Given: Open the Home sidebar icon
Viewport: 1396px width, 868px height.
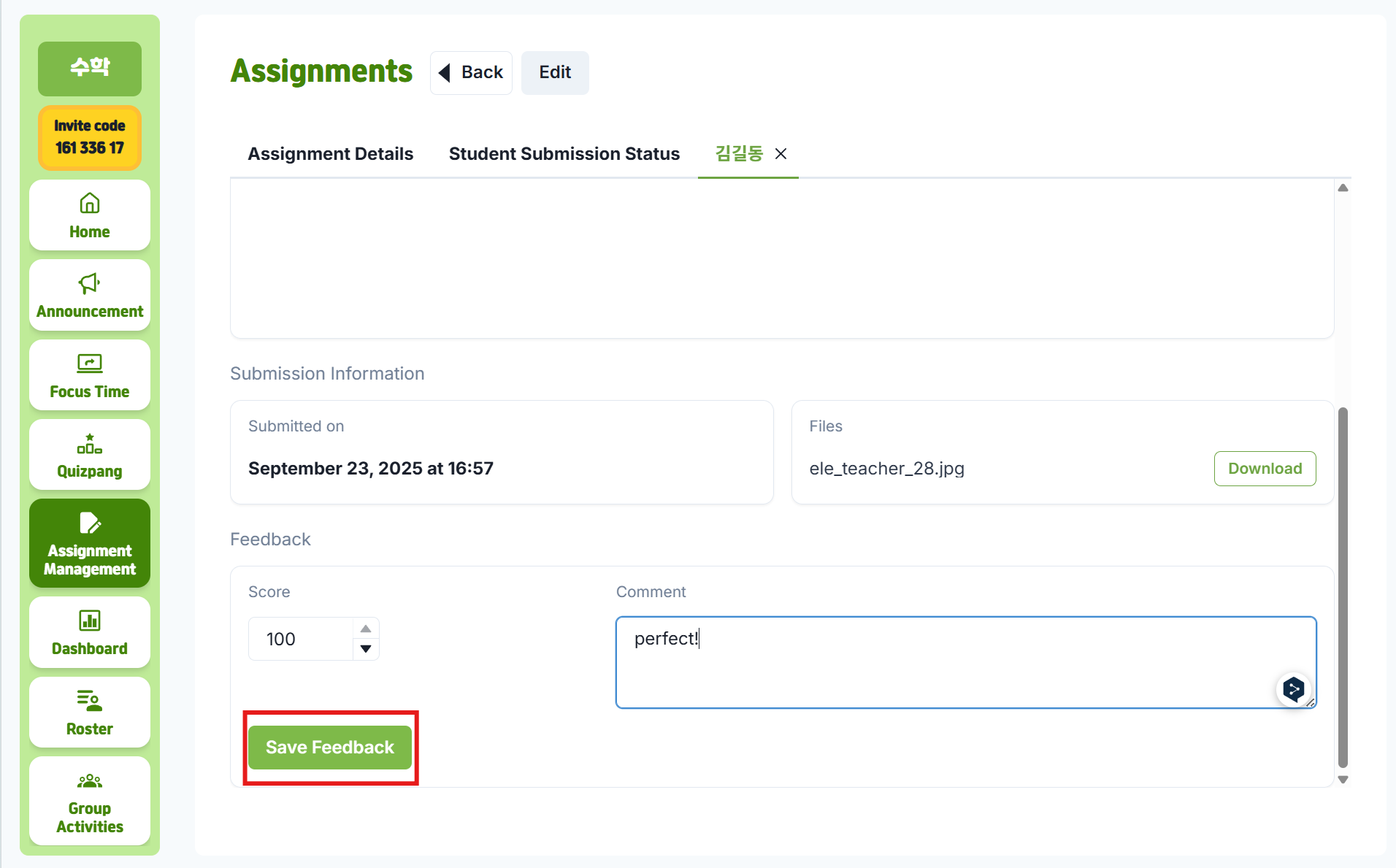Looking at the screenshot, I should coord(89,204).
